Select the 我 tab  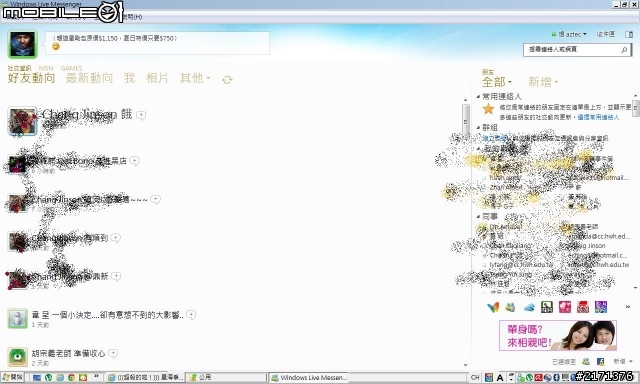tap(129, 78)
